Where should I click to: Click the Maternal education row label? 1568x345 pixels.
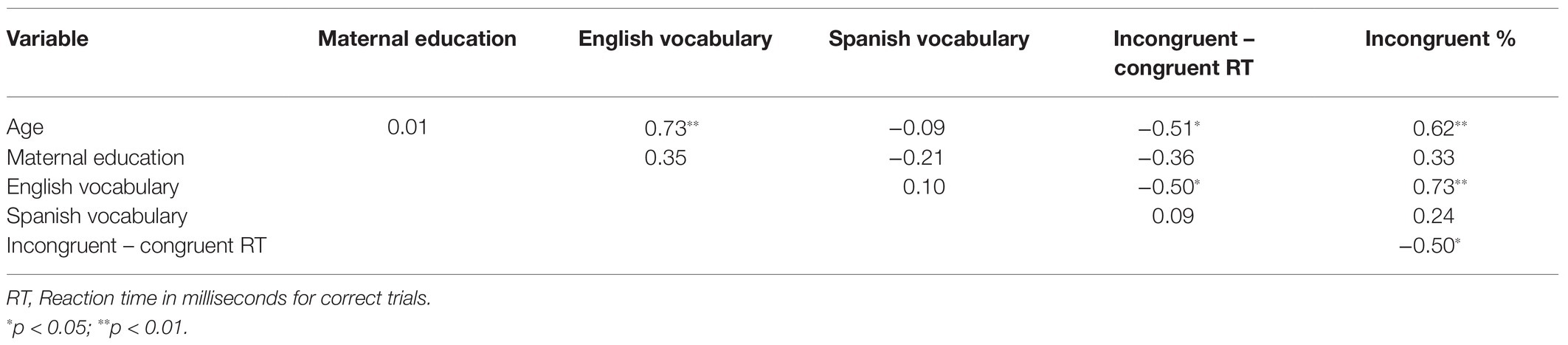(x=95, y=157)
